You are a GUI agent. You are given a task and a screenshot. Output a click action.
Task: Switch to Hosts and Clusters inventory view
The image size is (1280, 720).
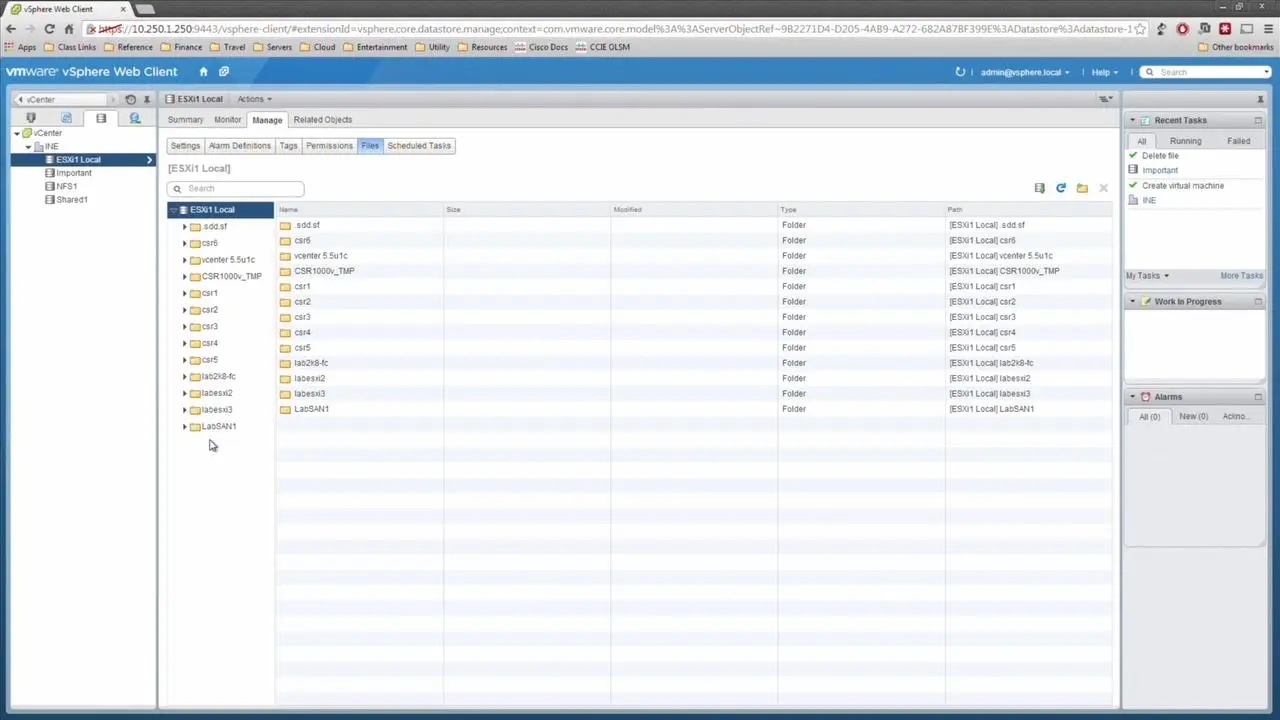point(31,118)
